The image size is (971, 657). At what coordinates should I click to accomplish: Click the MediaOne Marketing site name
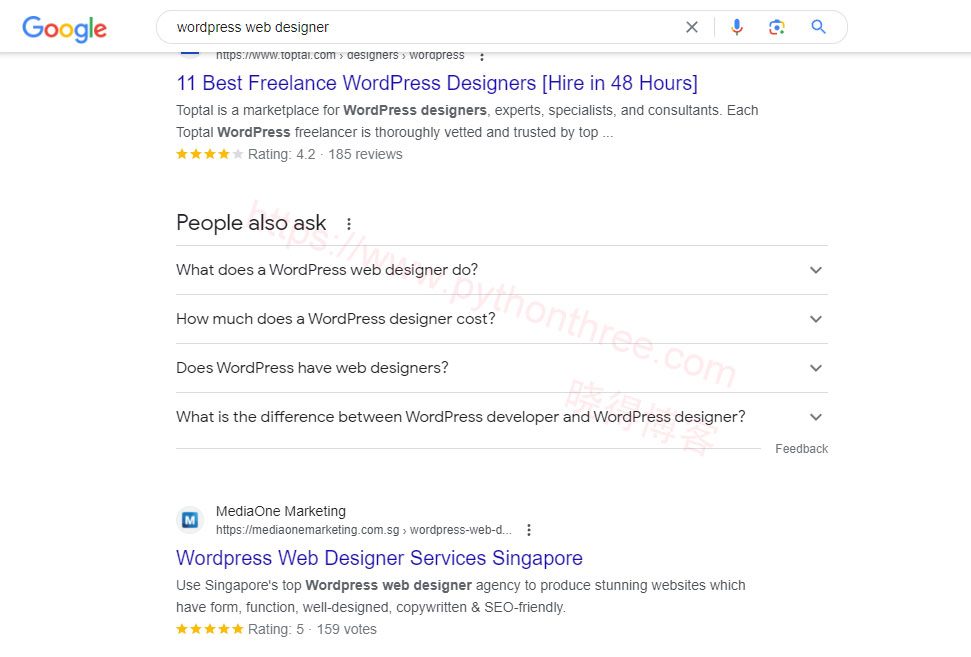click(281, 511)
